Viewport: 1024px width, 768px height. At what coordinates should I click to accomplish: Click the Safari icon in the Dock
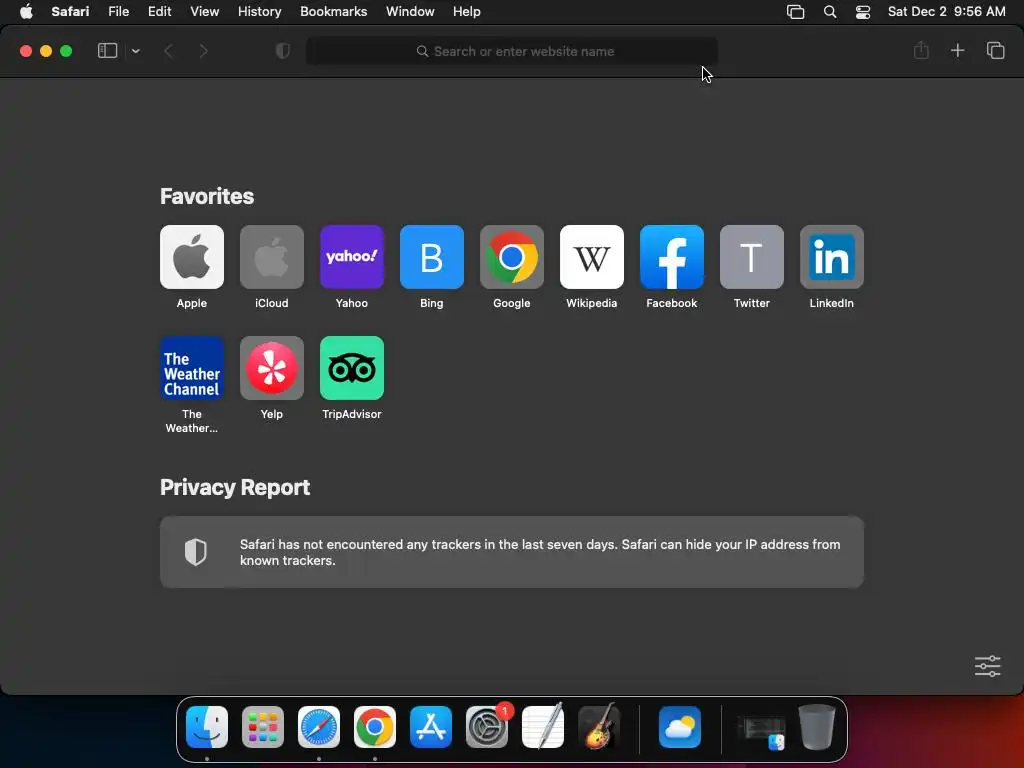tap(319, 727)
